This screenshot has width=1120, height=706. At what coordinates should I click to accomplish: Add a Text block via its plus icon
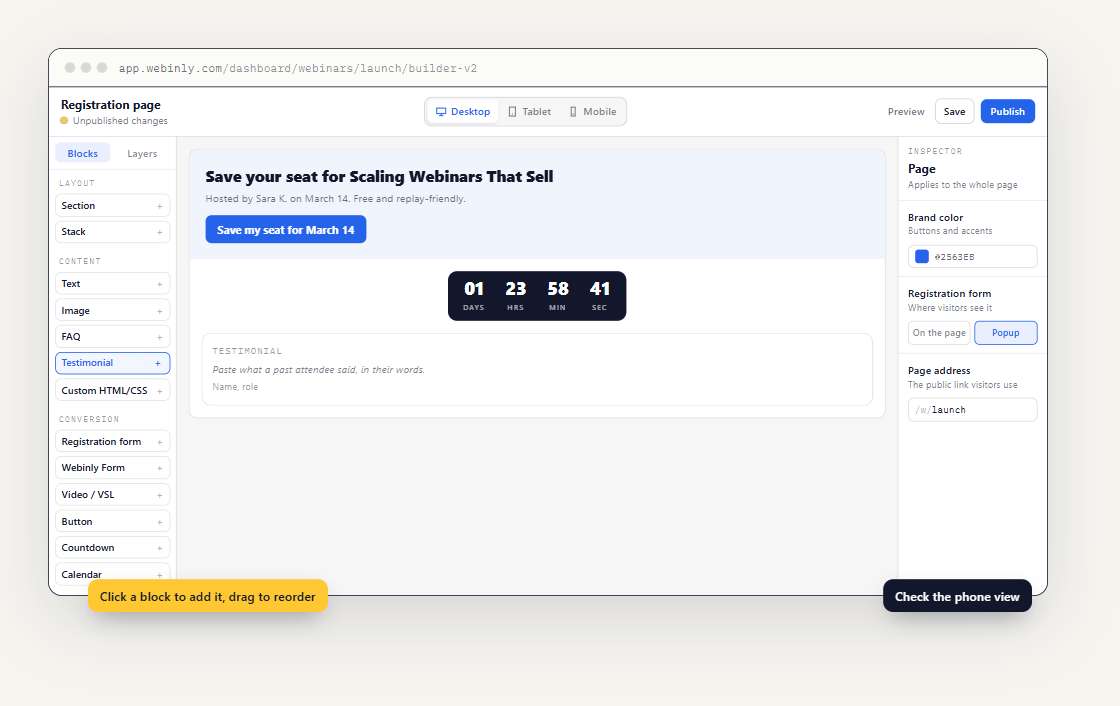[159, 284]
